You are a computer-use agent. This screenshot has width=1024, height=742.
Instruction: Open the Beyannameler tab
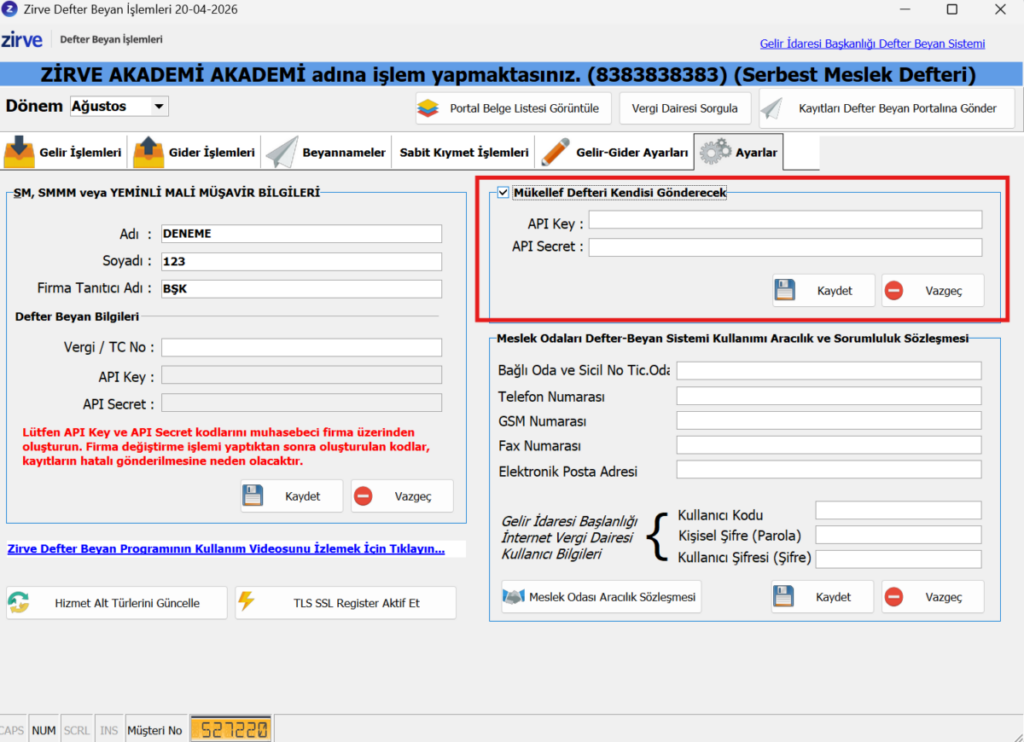pyautogui.click(x=327, y=152)
